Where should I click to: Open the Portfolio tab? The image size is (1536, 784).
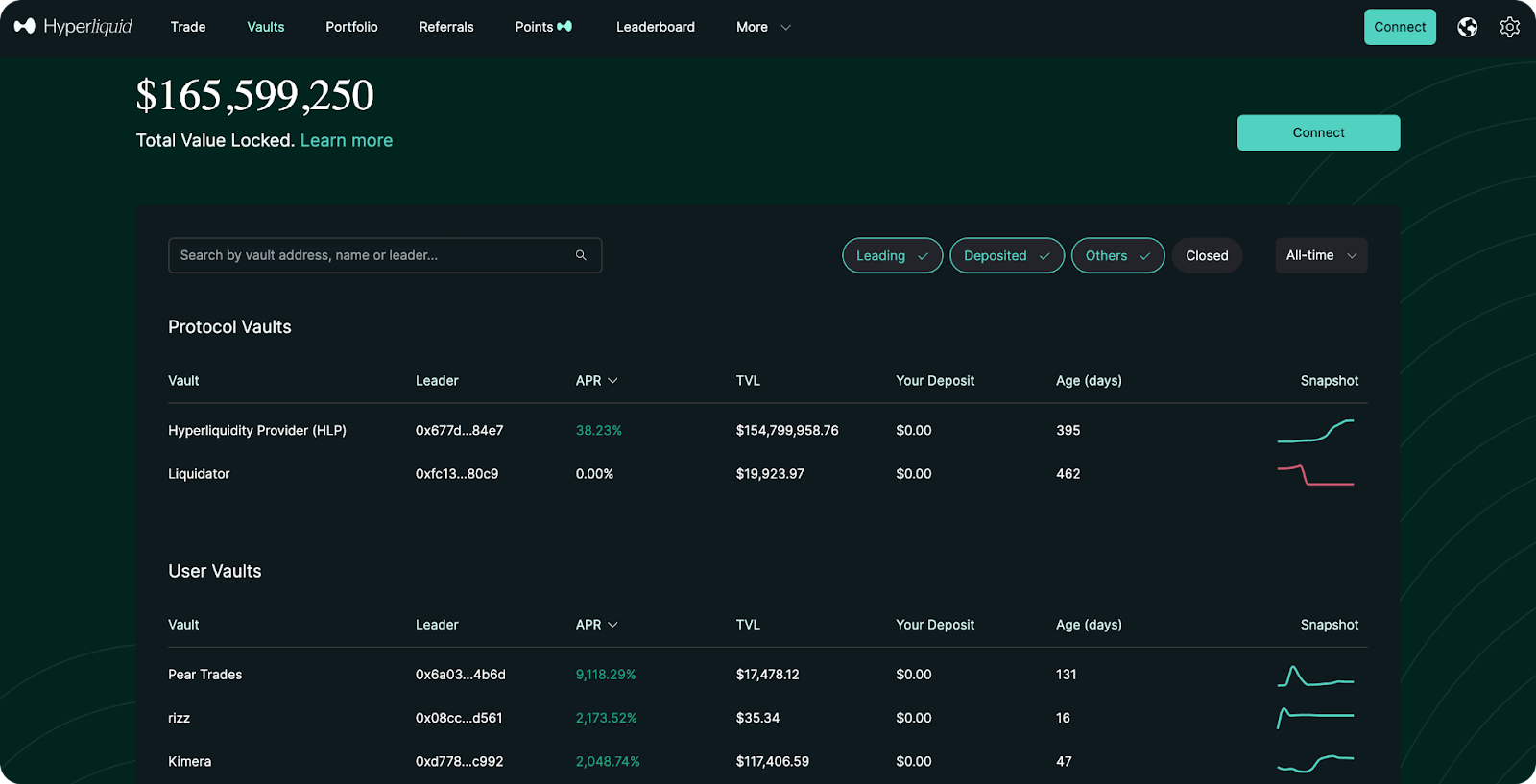pos(351,27)
